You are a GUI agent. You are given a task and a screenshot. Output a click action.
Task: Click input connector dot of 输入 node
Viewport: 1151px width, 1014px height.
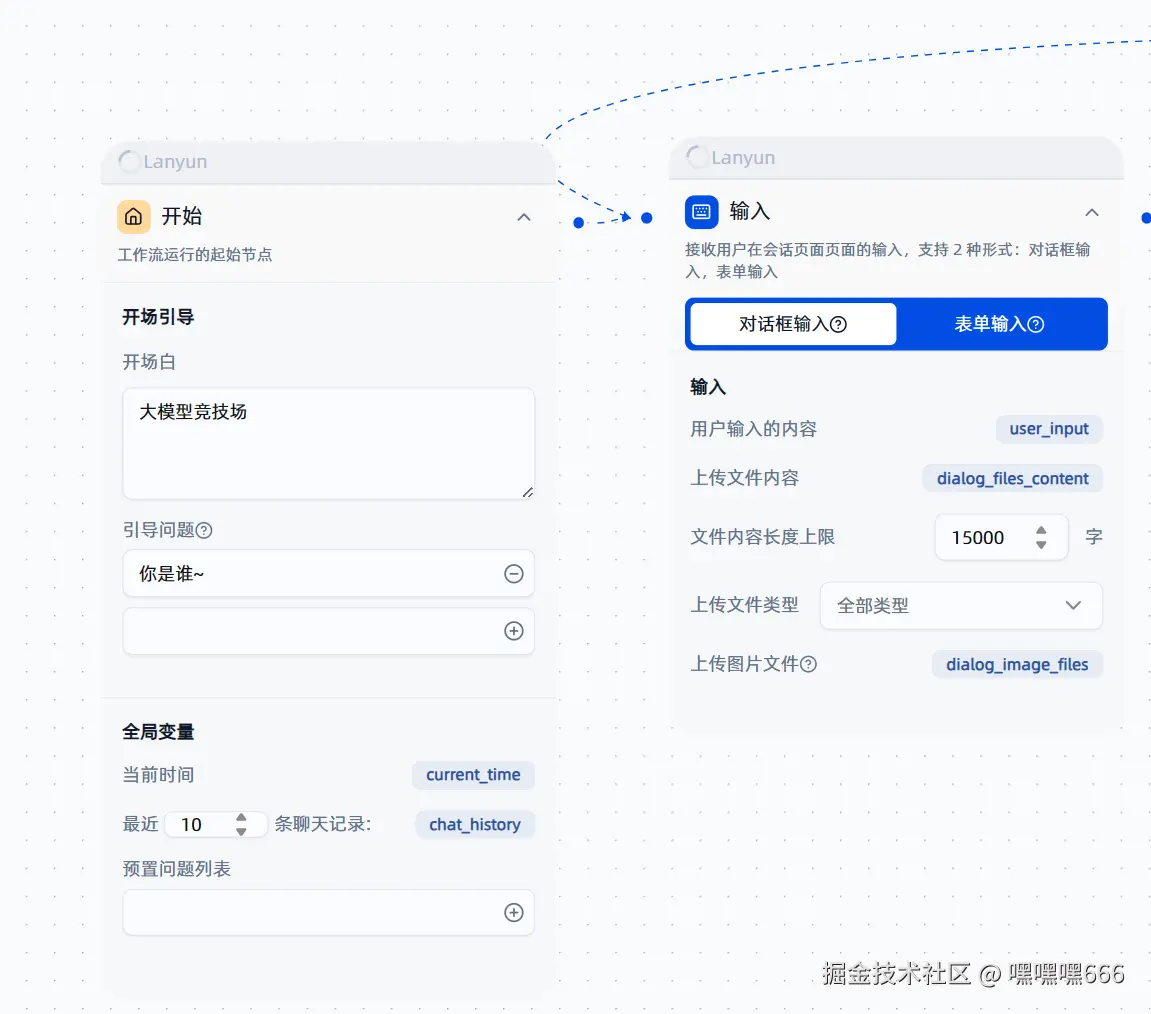click(x=647, y=217)
